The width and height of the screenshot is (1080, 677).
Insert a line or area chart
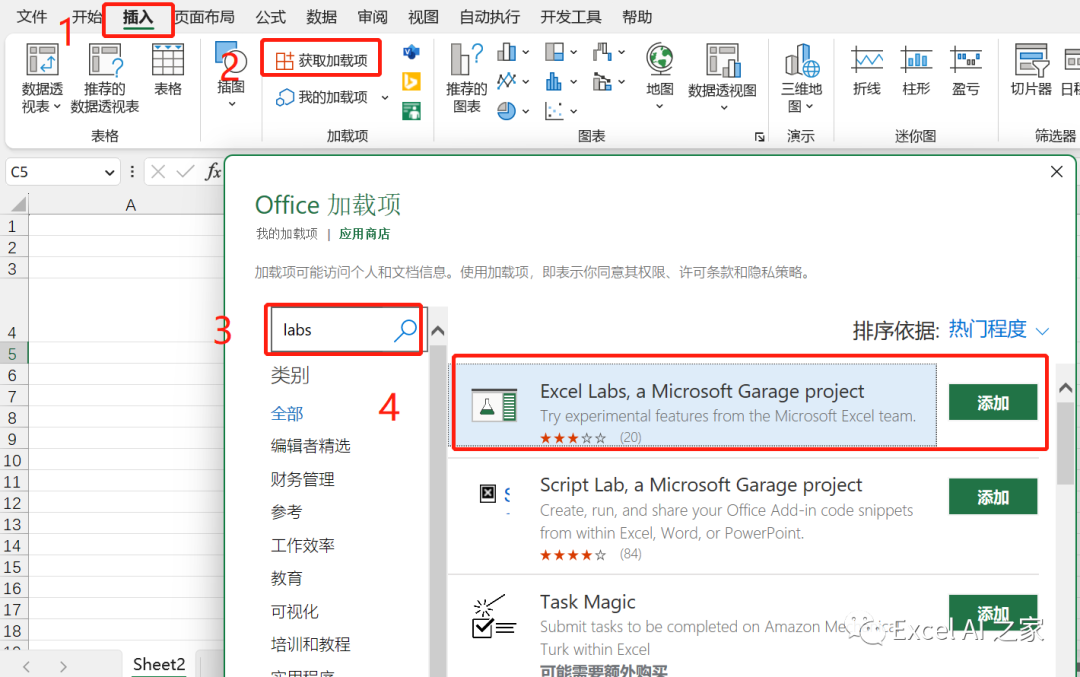coord(513,81)
